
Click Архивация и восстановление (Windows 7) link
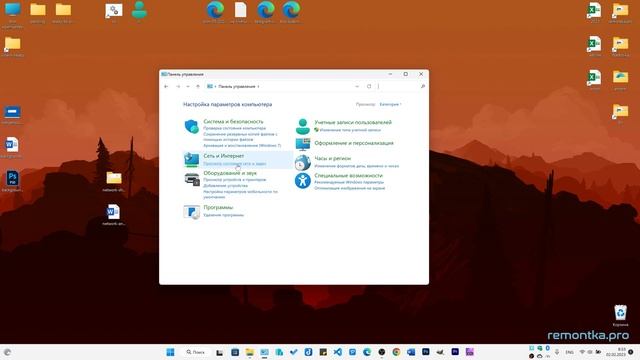point(242,145)
